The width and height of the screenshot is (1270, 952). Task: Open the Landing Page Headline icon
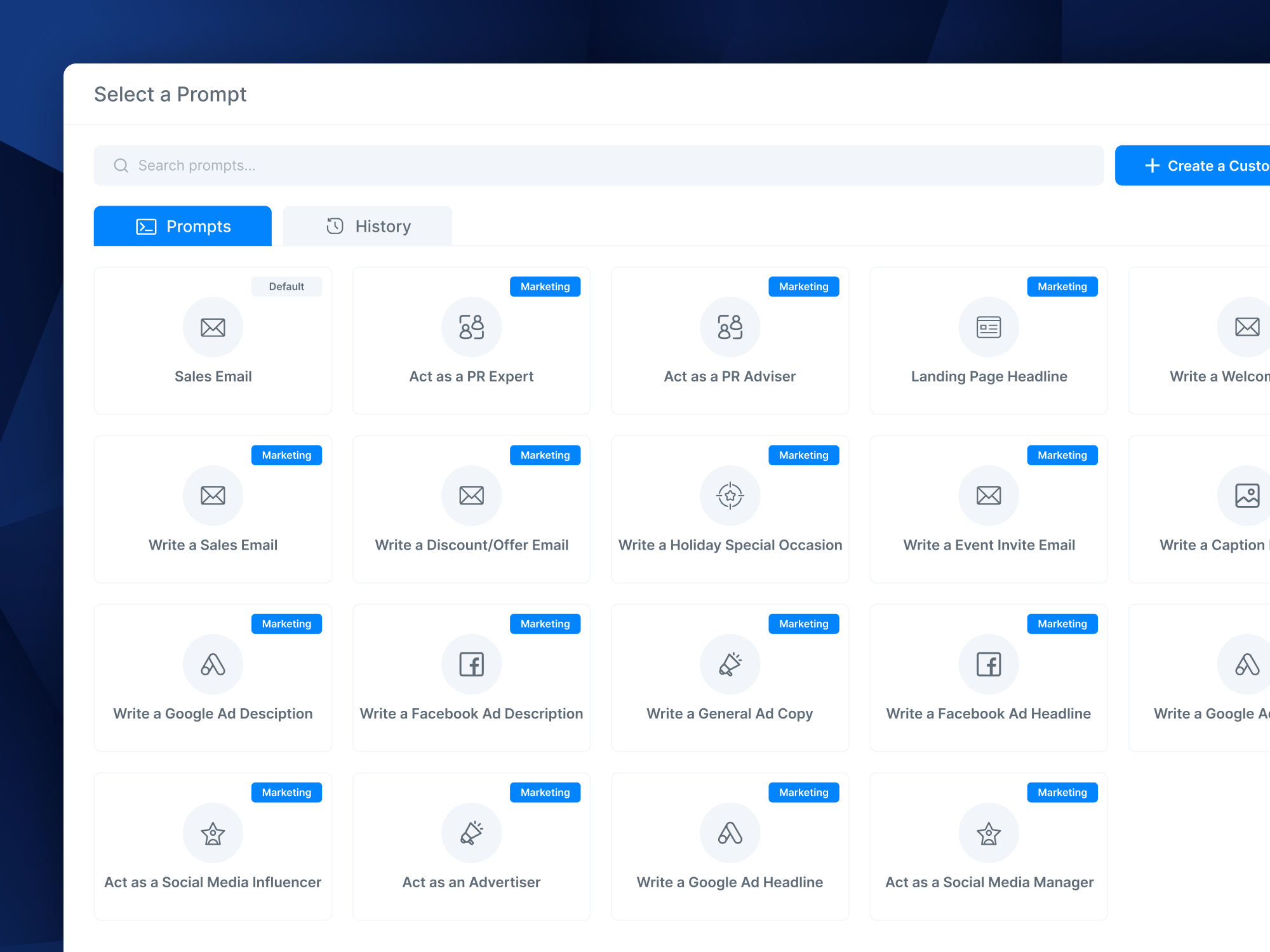[988, 327]
